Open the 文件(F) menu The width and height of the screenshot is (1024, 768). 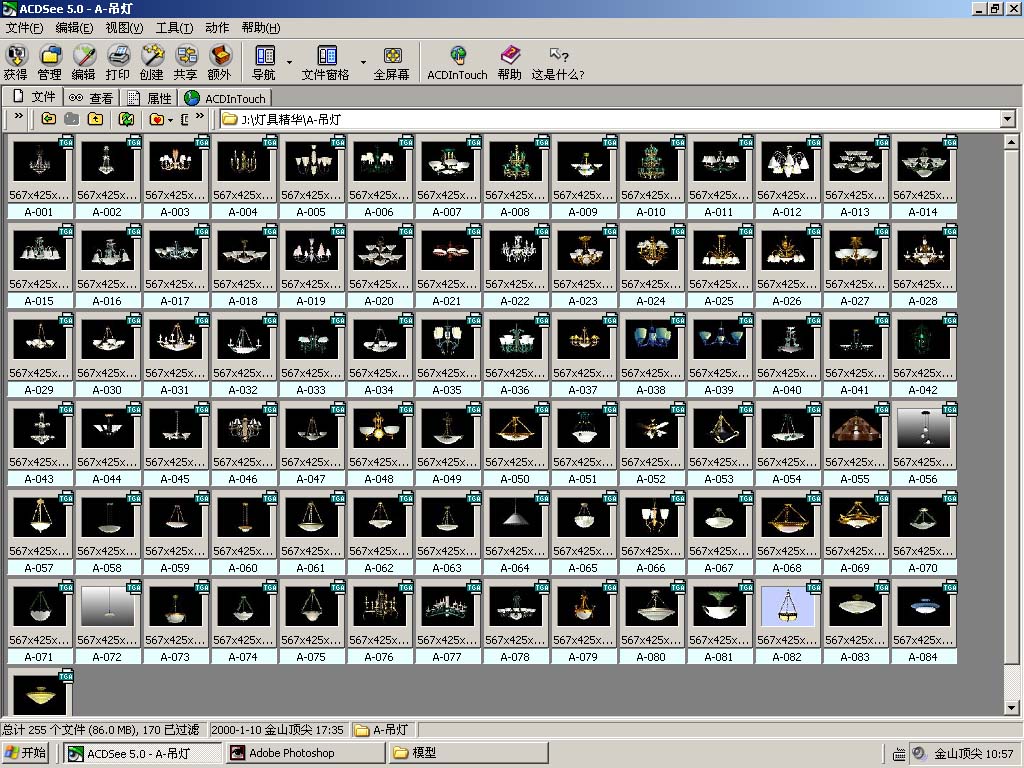tap(24, 27)
